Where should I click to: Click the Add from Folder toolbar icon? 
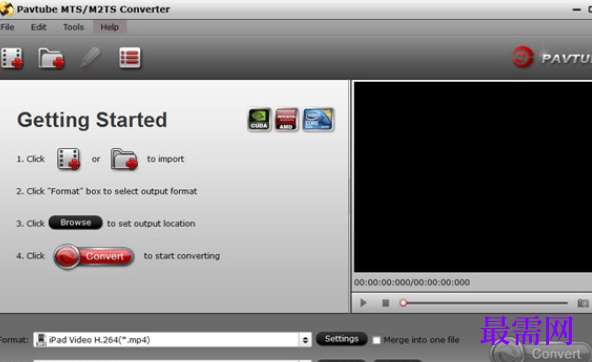[51, 59]
